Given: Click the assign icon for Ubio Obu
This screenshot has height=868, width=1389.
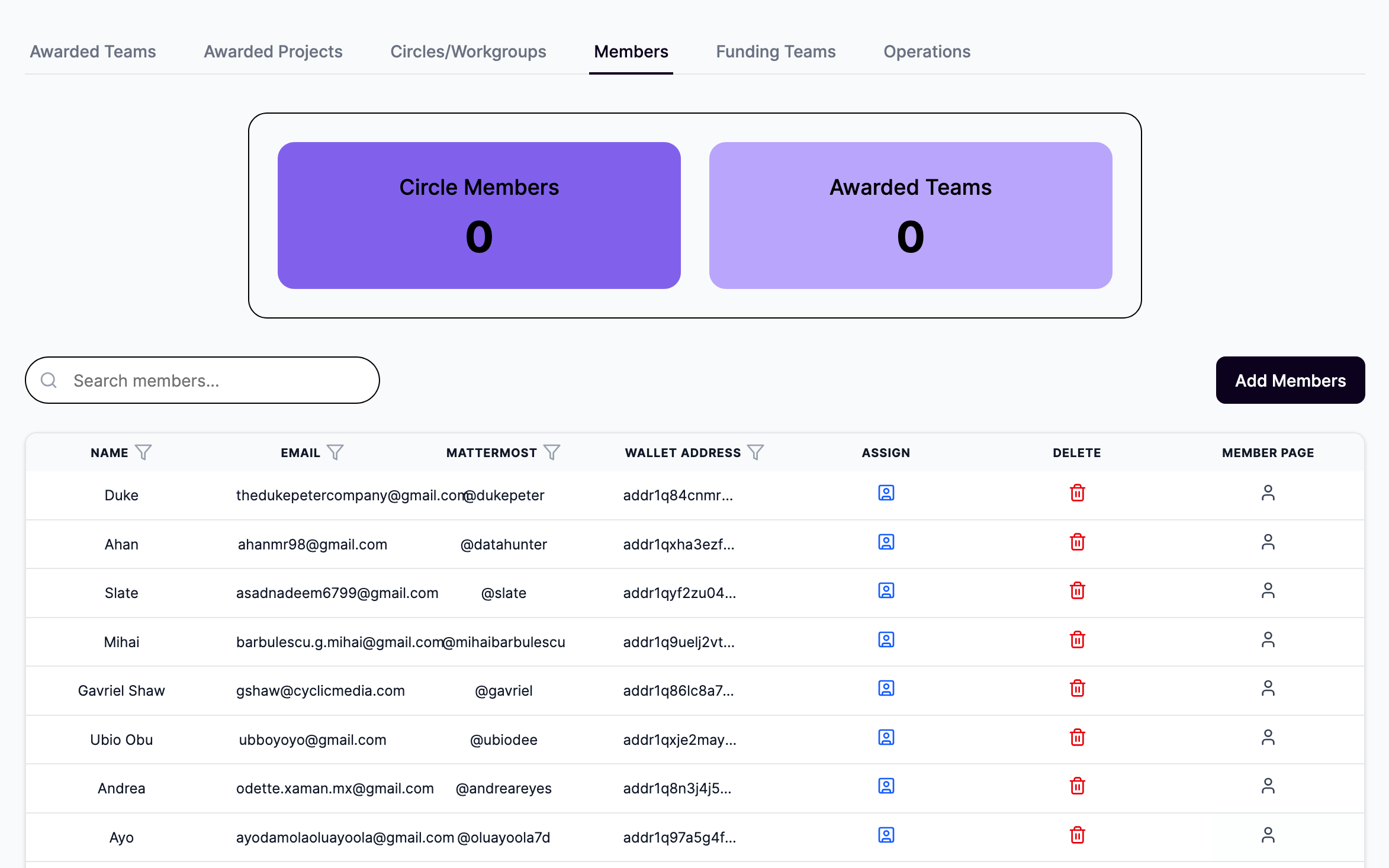Looking at the screenshot, I should (x=886, y=737).
